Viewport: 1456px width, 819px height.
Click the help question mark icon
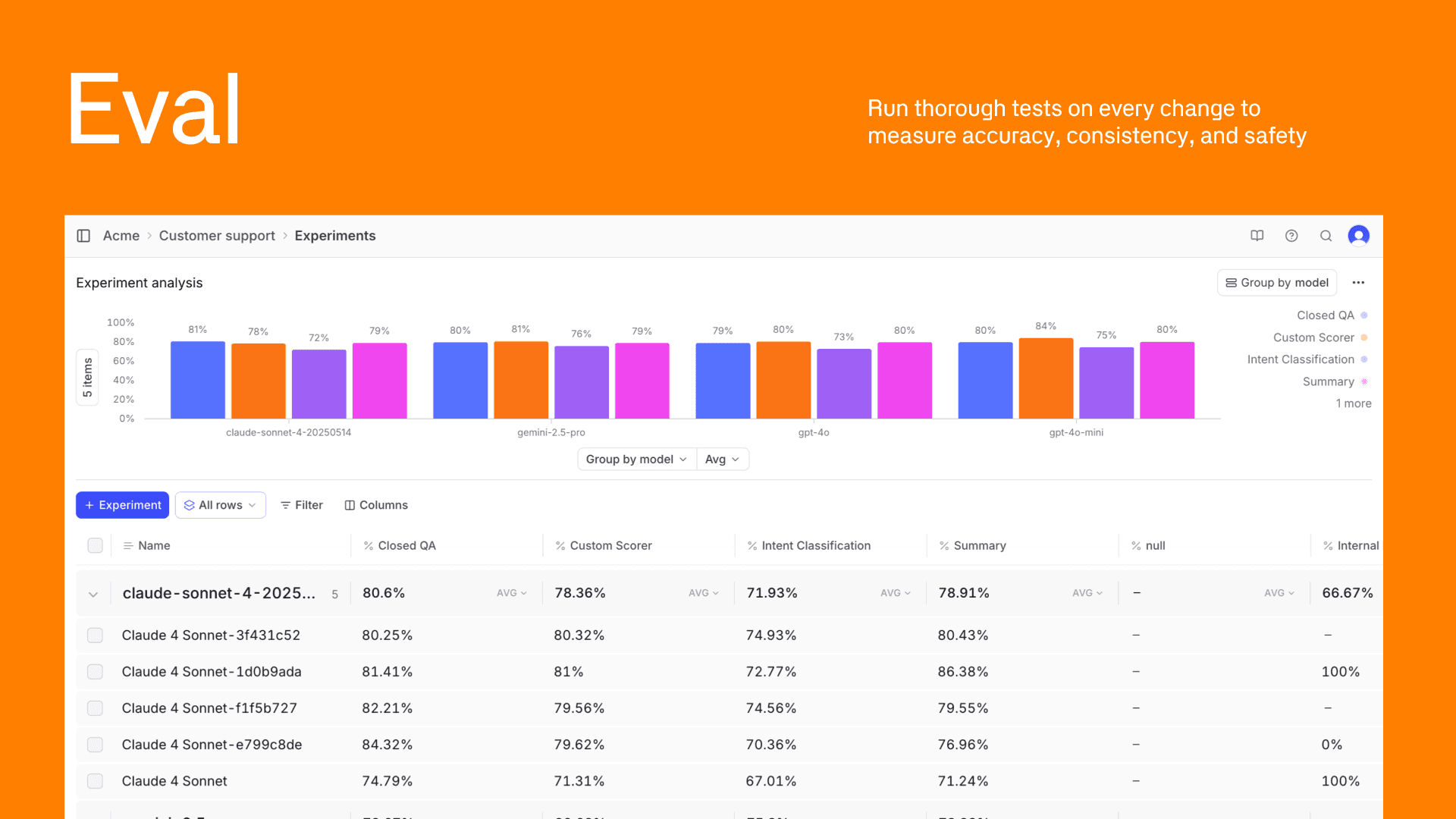click(x=1291, y=236)
